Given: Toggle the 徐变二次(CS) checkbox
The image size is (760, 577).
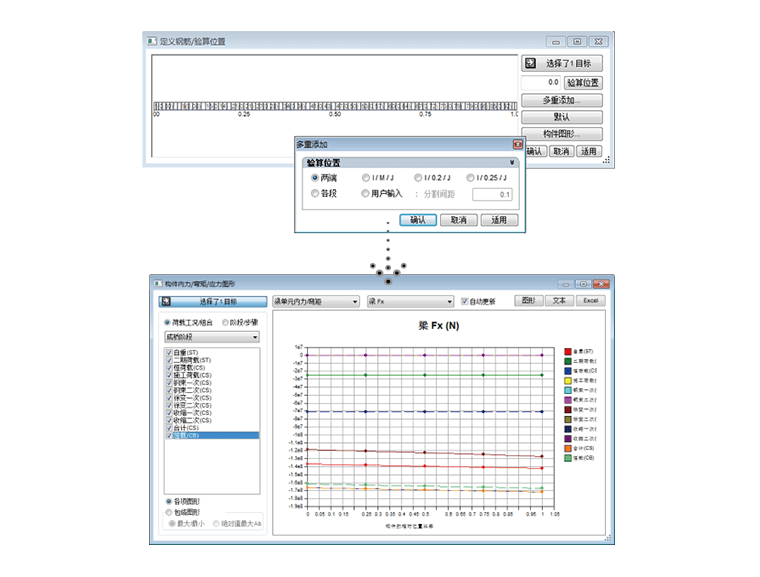Looking at the screenshot, I should (169, 405).
